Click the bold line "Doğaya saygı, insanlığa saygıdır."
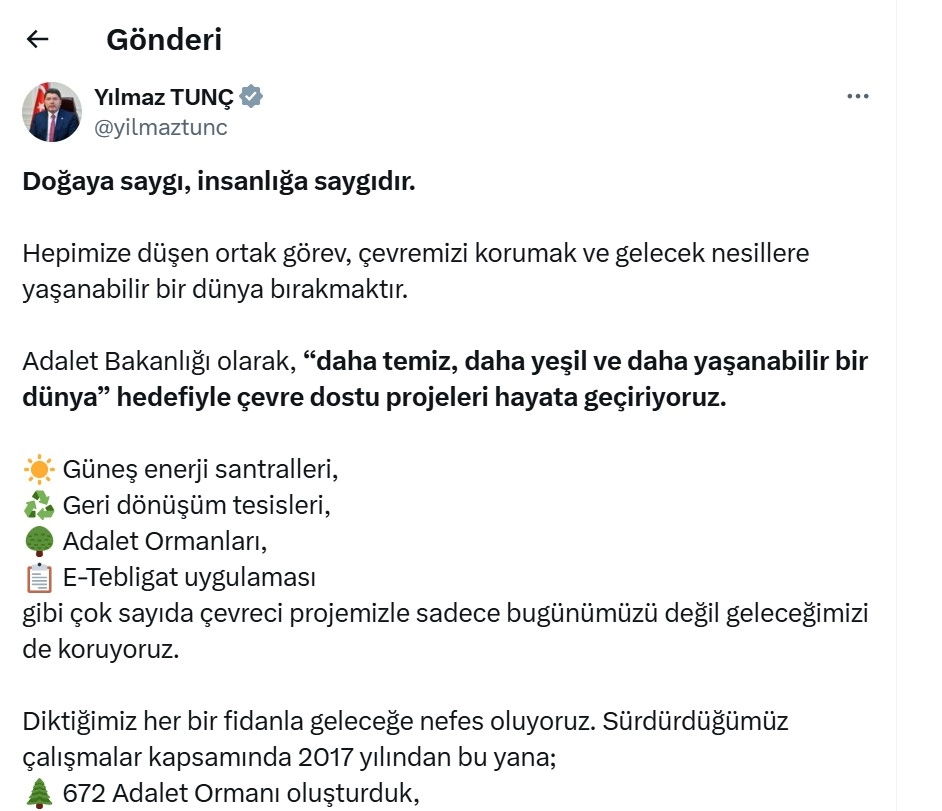 pos(218,182)
